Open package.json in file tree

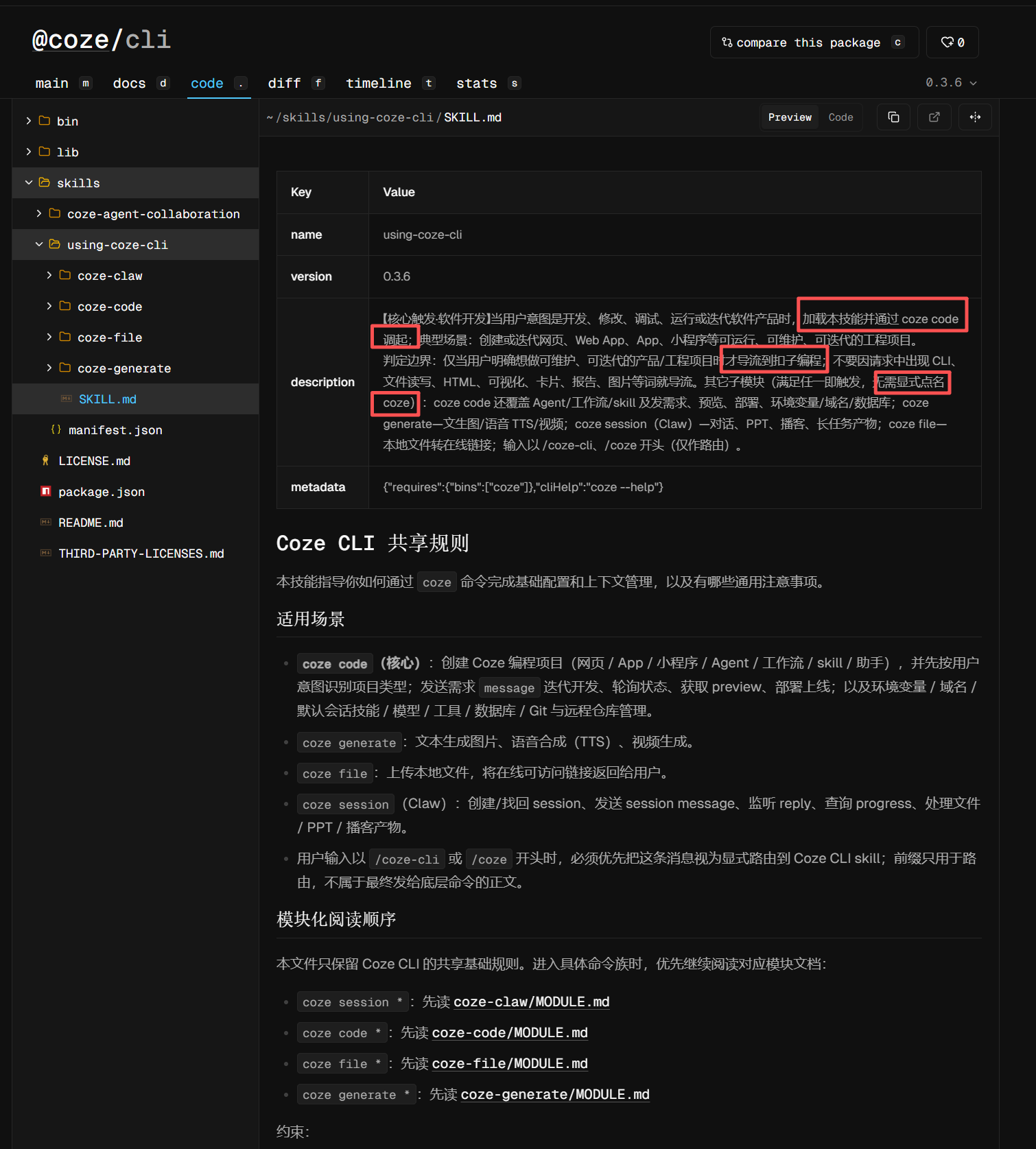click(136, 491)
